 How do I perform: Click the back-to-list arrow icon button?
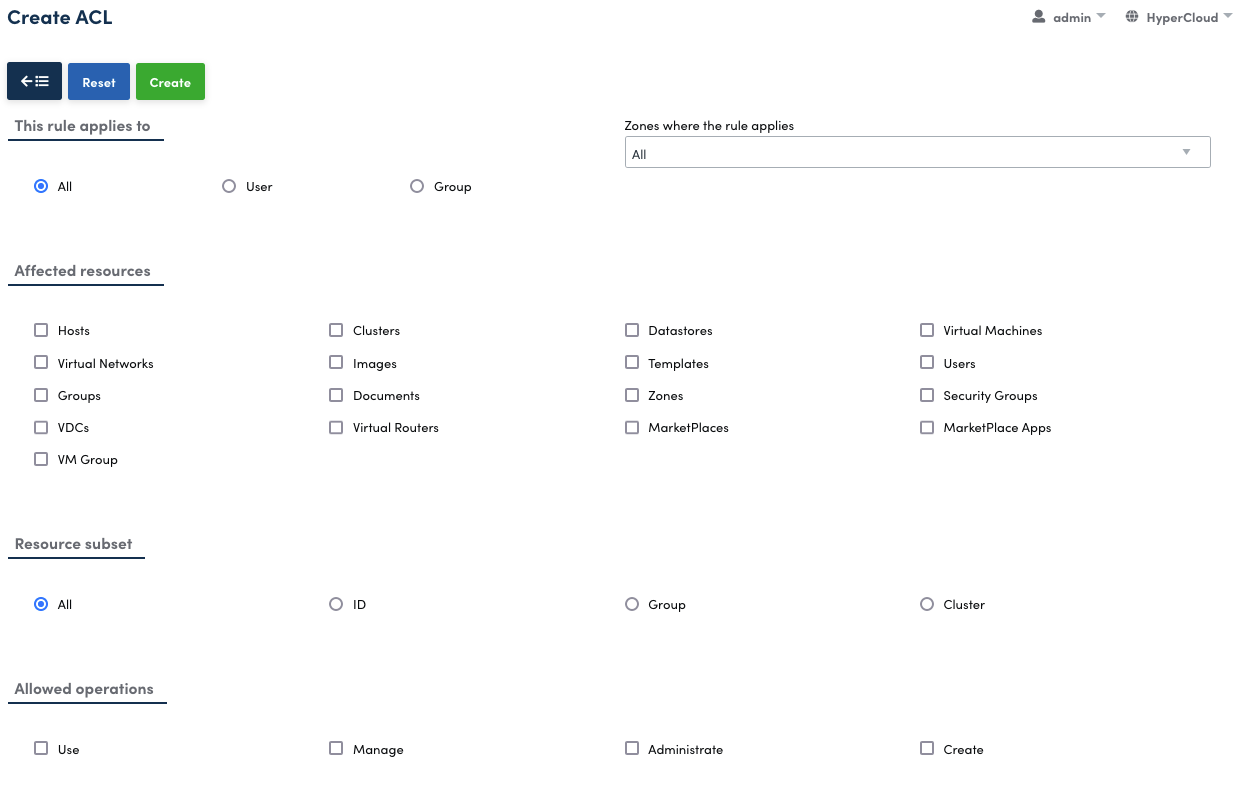(35, 82)
